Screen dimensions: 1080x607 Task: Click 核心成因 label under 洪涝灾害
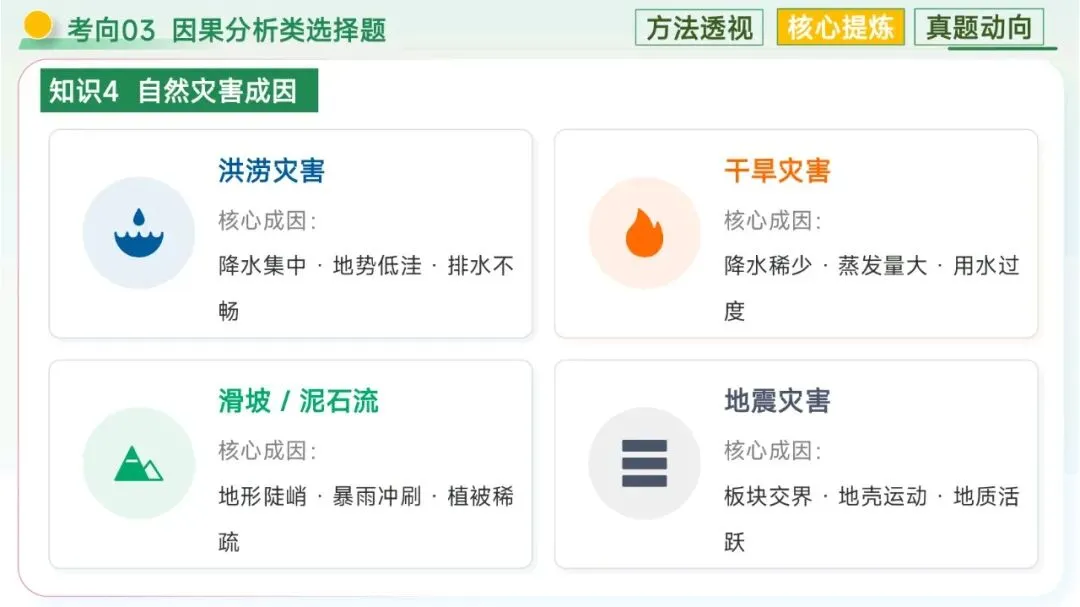coord(267,221)
